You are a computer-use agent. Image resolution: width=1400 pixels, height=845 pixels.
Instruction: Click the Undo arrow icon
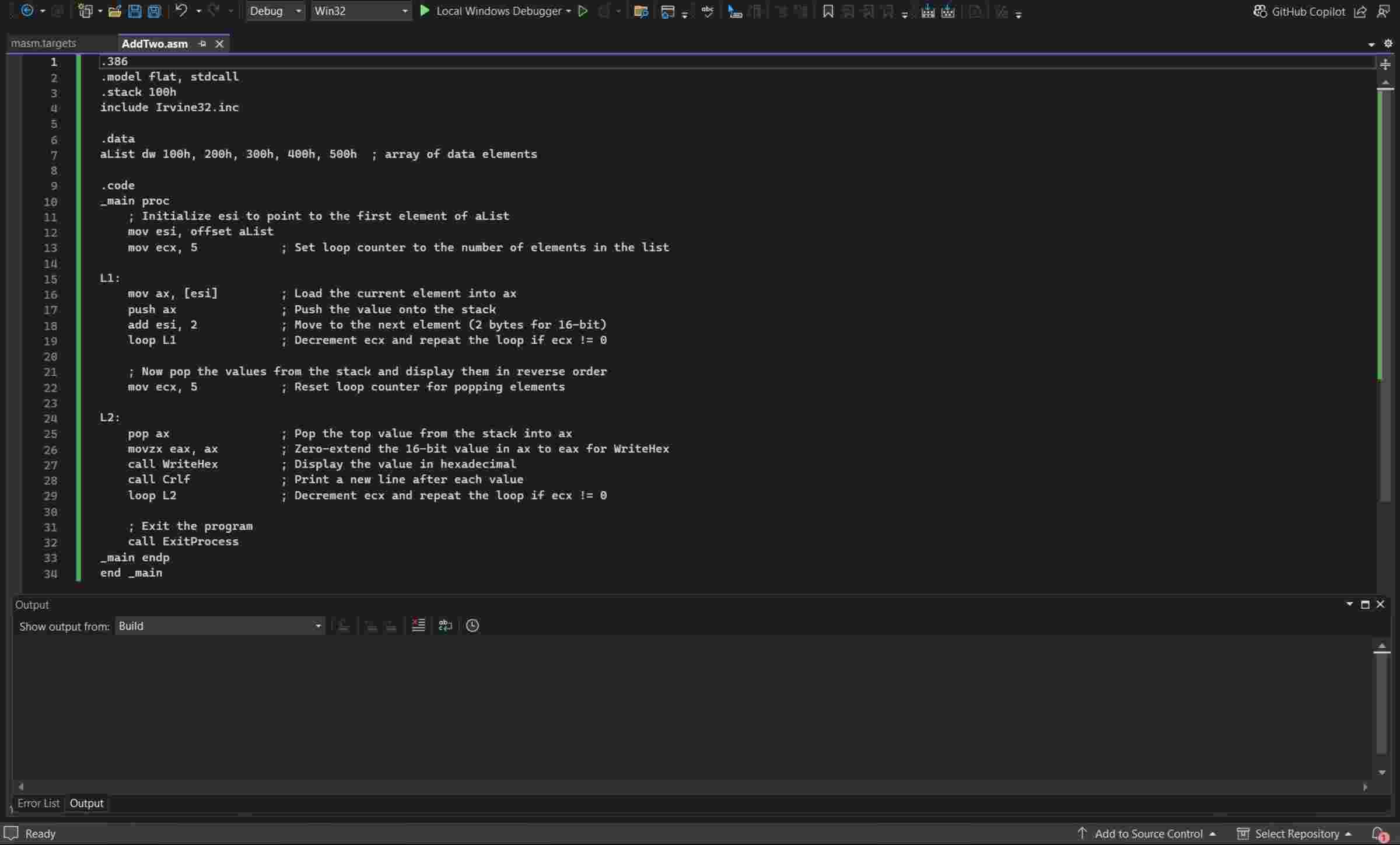point(181,11)
